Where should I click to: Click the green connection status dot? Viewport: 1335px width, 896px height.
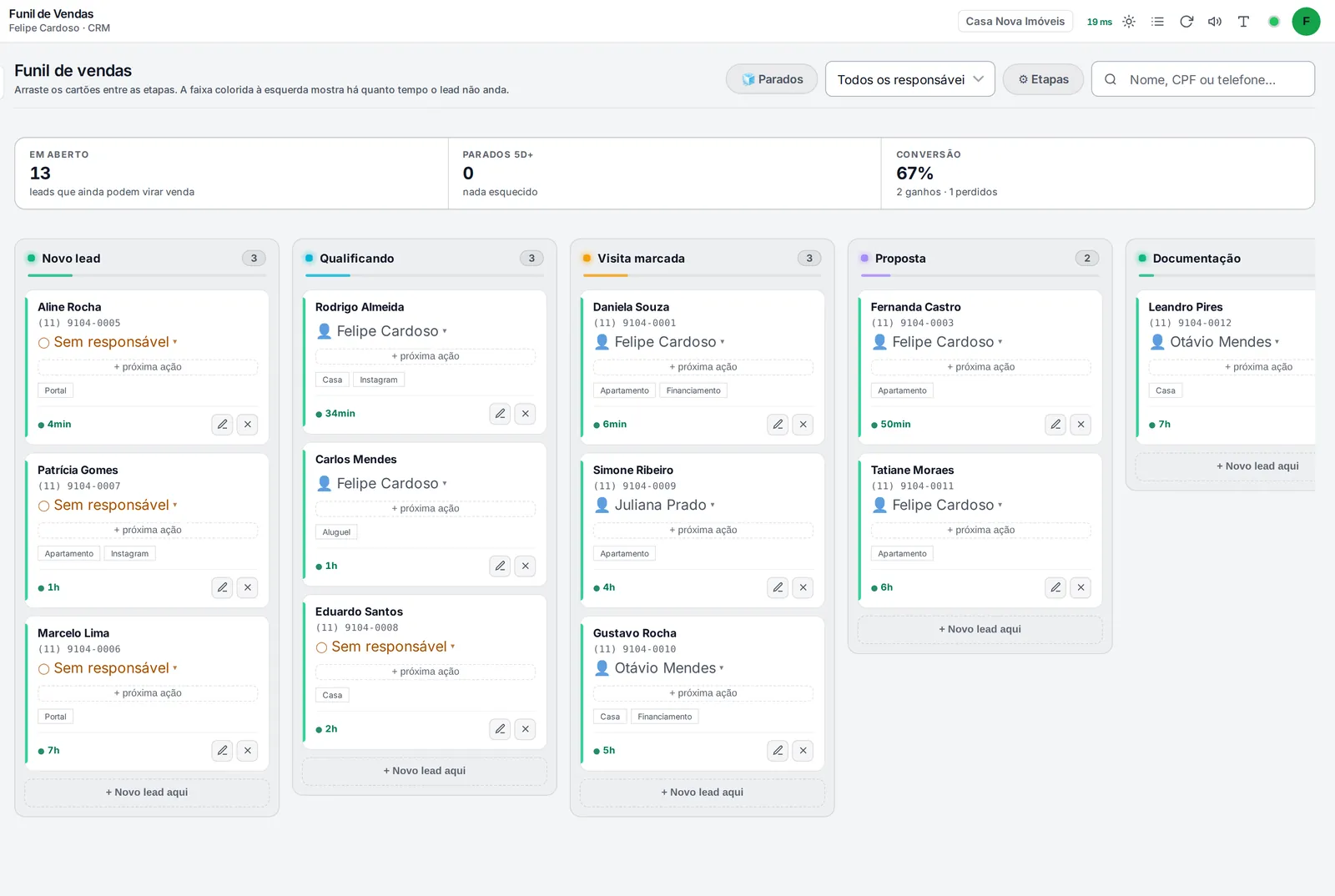pyautogui.click(x=1274, y=22)
